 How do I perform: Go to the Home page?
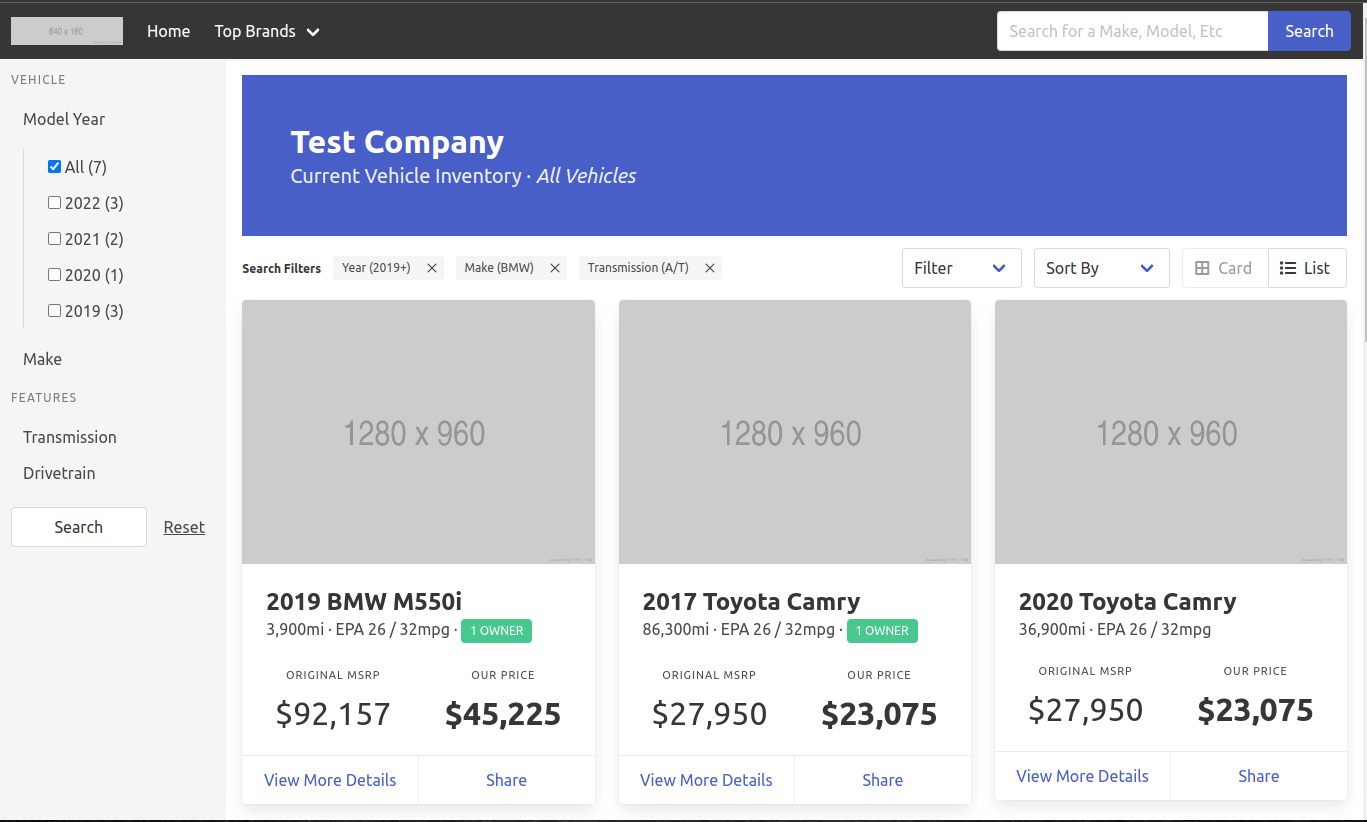tap(168, 31)
